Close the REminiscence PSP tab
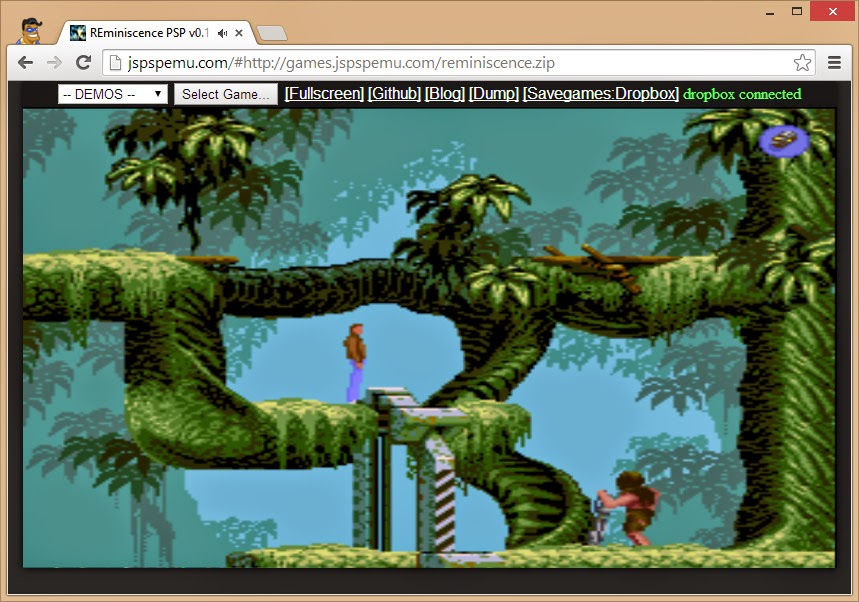The height and width of the screenshot is (602, 859). (240, 33)
